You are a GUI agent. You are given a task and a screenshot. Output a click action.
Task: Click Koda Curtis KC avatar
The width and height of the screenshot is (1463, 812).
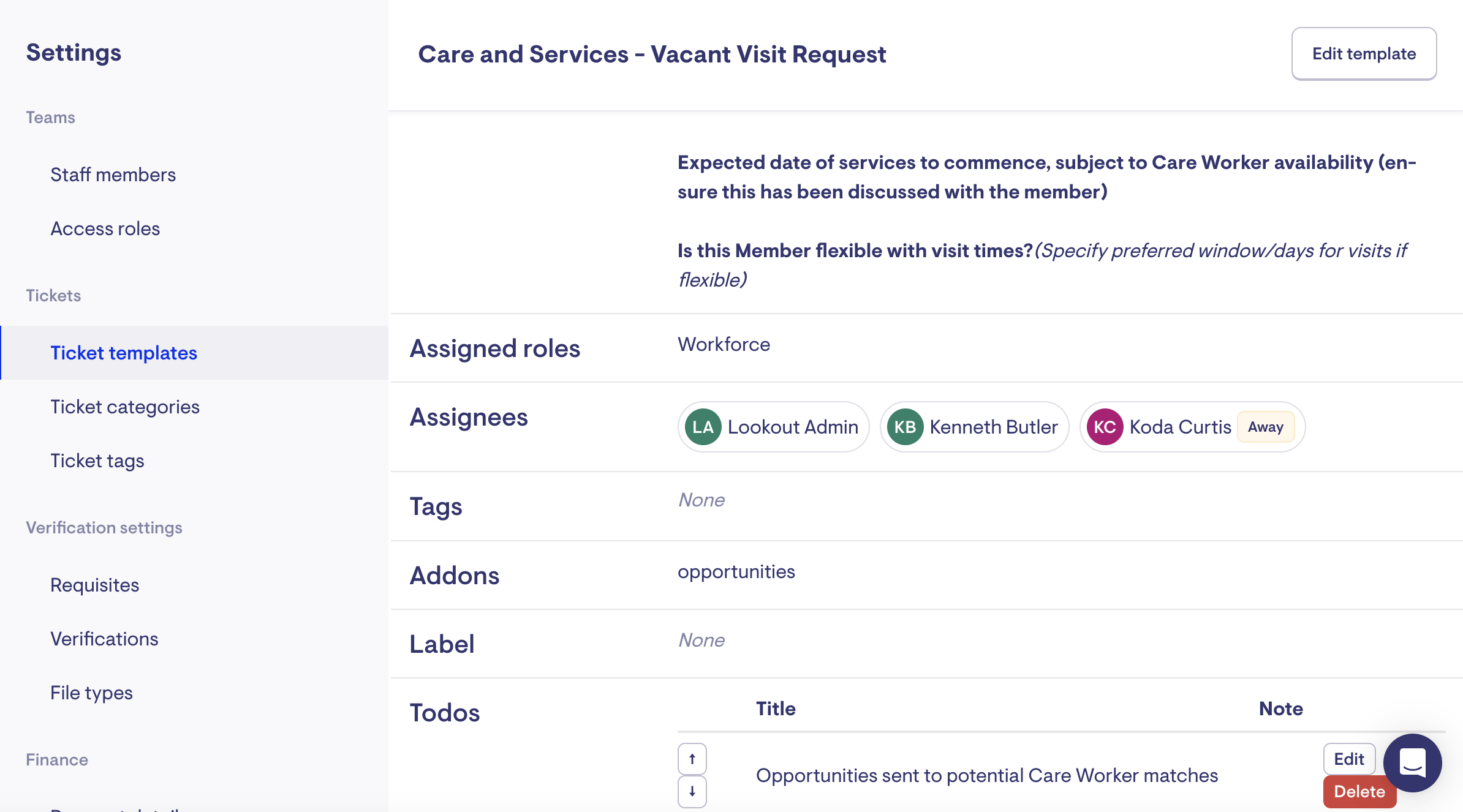tap(1105, 427)
